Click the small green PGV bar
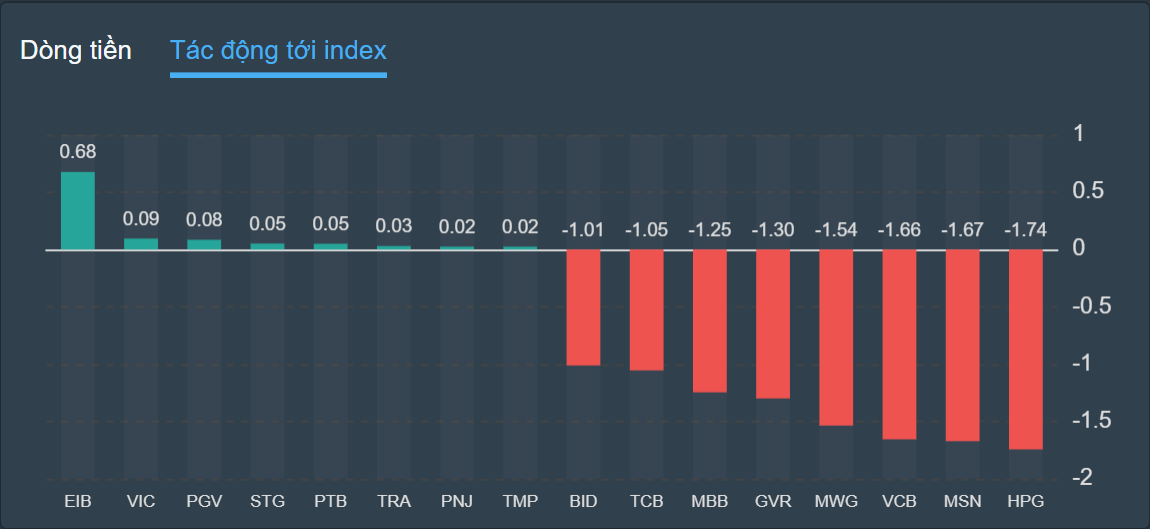Image resolution: width=1150 pixels, height=529 pixels. [204, 243]
